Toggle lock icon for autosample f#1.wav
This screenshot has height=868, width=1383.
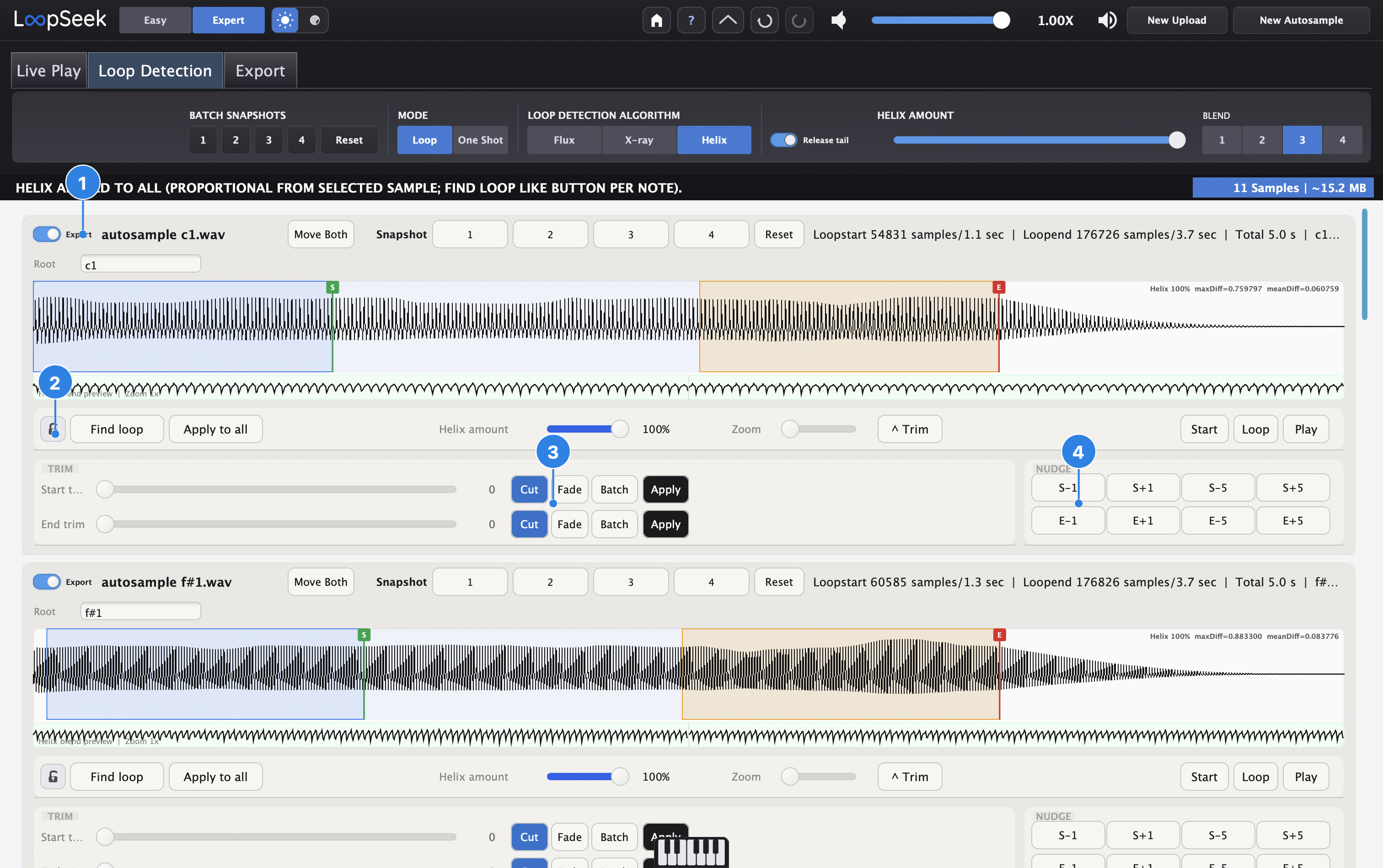[x=53, y=777]
